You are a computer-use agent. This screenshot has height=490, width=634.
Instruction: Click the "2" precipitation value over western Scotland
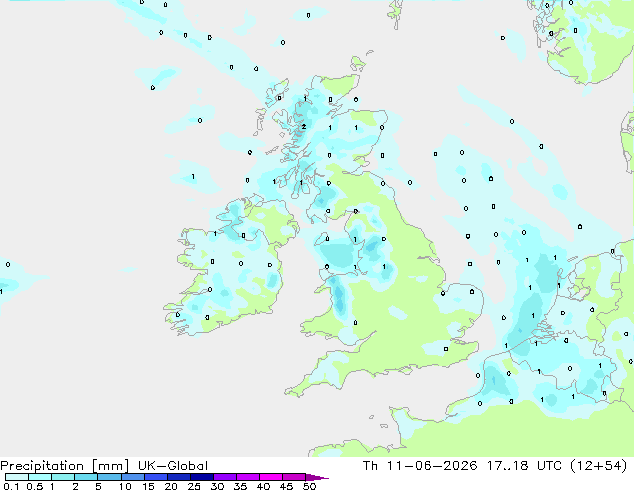click(304, 127)
